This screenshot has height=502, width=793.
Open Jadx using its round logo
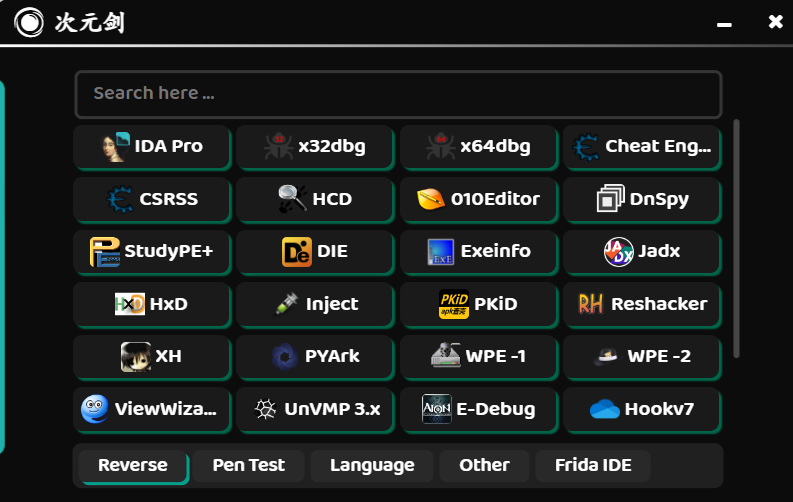(619, 251)
